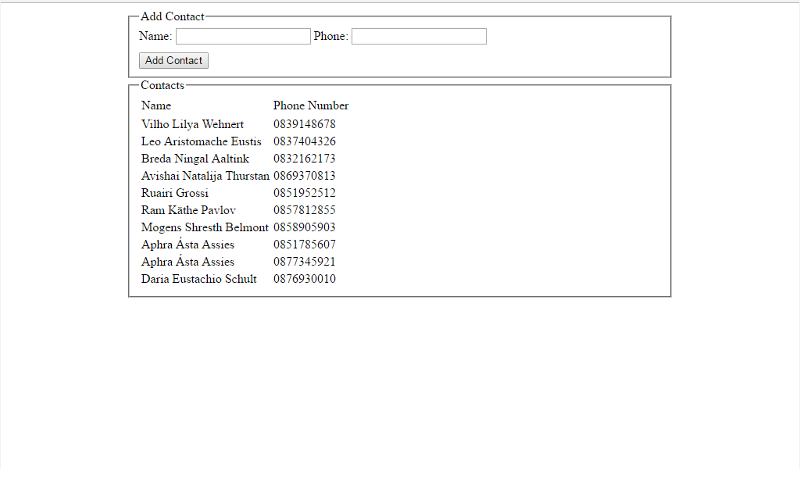Focus the Phone input field

click(419, 36)
